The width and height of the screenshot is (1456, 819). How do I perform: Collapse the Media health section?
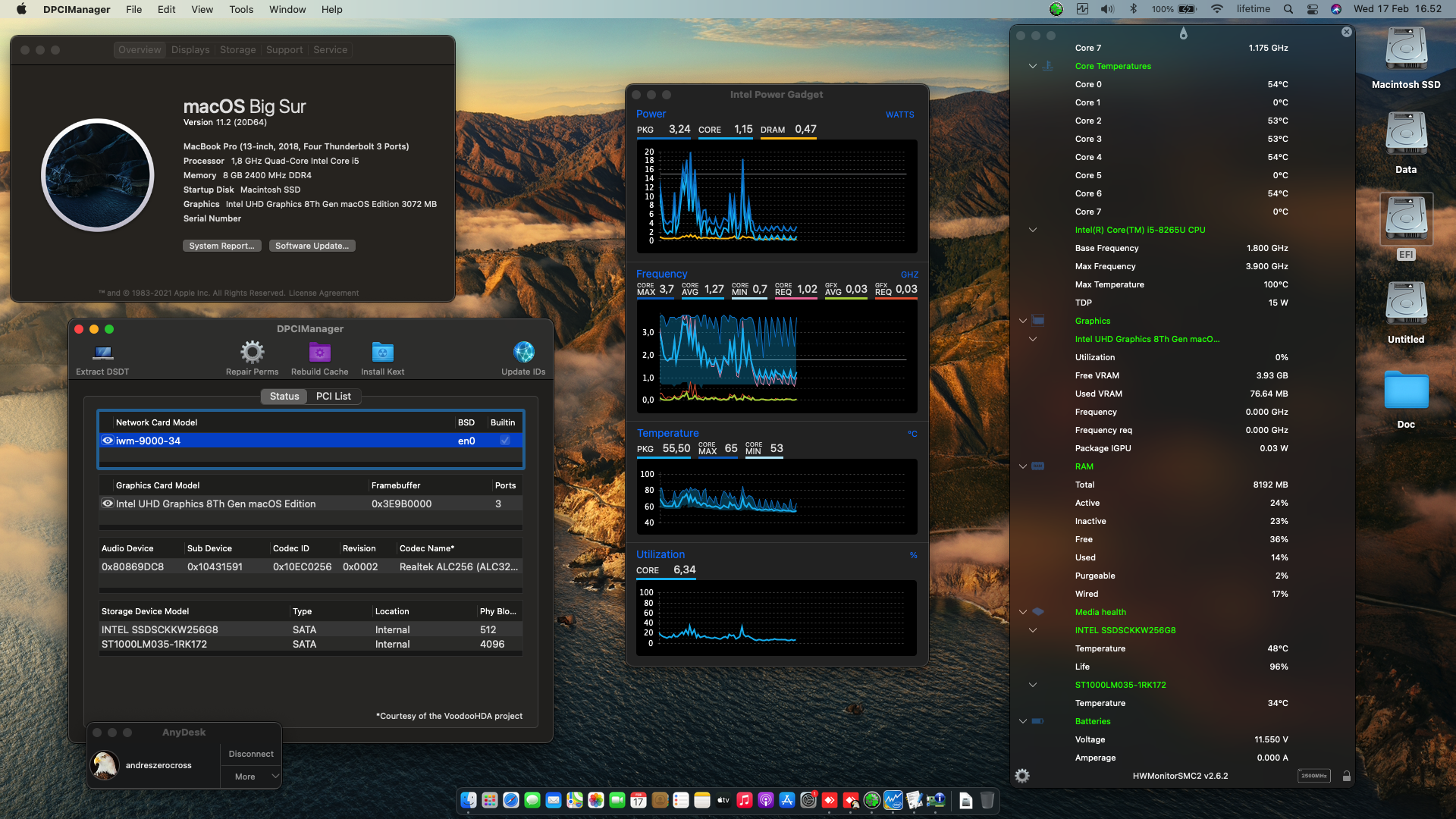pos(1023,612)
